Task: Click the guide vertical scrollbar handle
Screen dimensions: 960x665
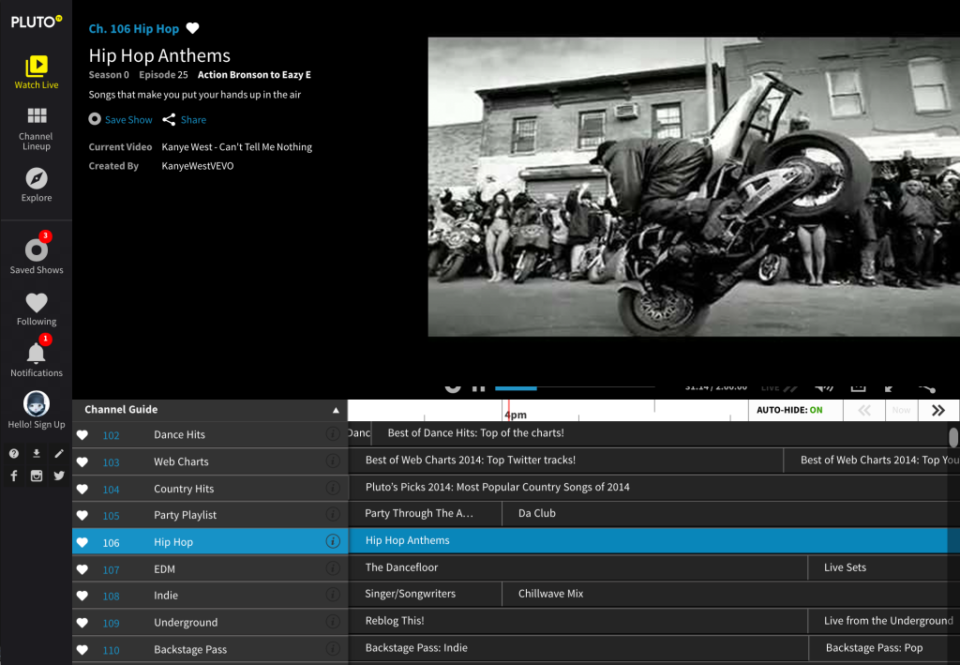Action: [x=953, y=437]
